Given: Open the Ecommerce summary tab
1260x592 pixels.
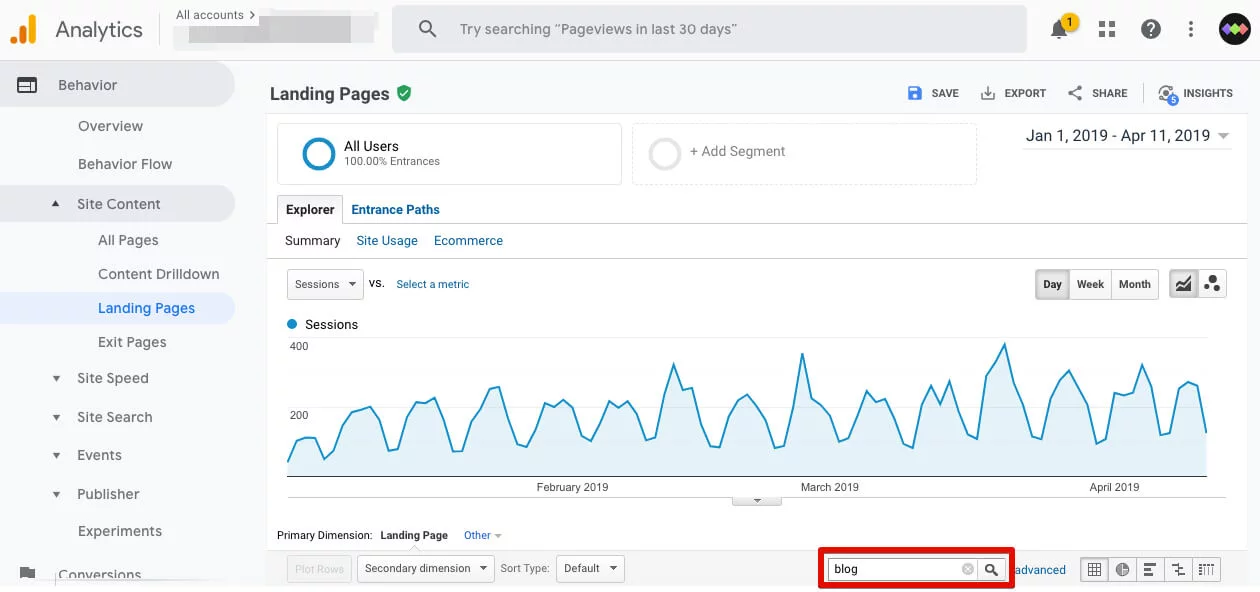Looking at the screenshot, I should [x=468, y=240].
